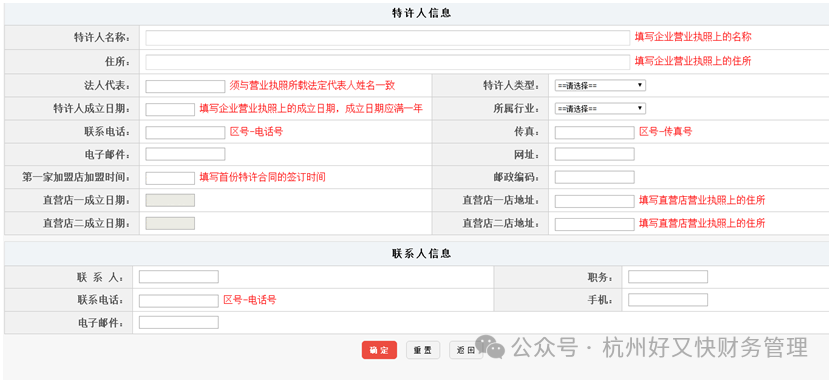Viewport: 834px width, 380px height.
Task: Click the 邮政编码 input field
Action: coord(595,177)
